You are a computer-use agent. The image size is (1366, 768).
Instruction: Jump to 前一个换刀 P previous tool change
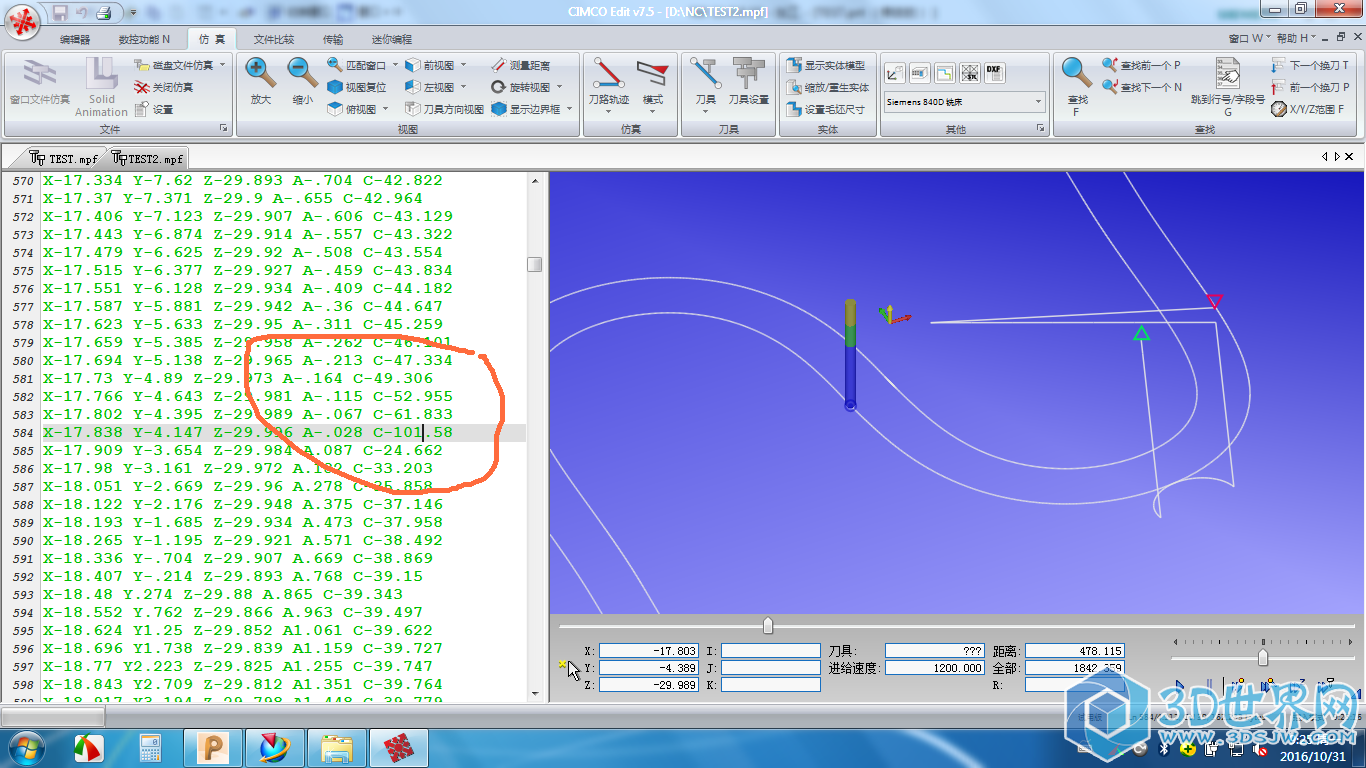1310,87
